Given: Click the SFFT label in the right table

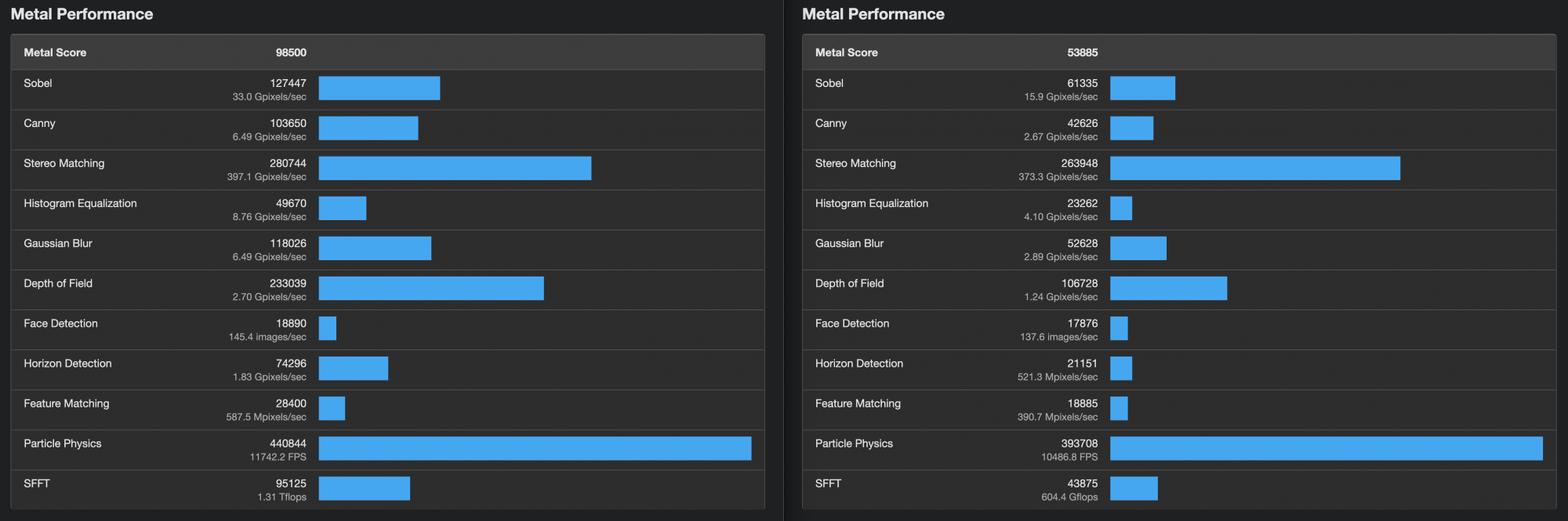Looking at the screenshot, I should coord(827,483).
